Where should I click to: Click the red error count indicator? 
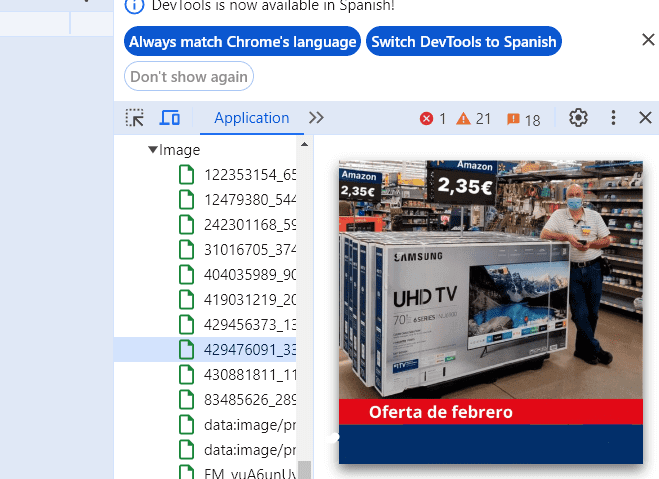click(433, 119)
